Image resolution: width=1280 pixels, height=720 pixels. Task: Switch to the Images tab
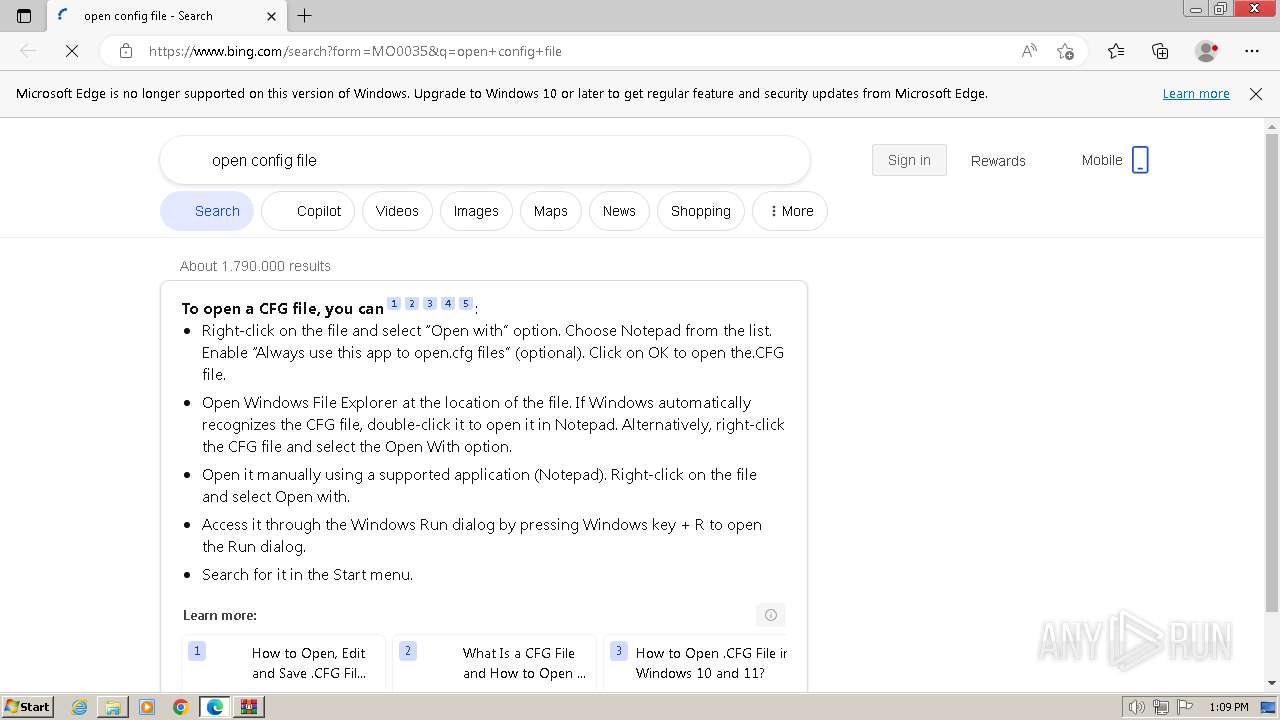[476, 211]
